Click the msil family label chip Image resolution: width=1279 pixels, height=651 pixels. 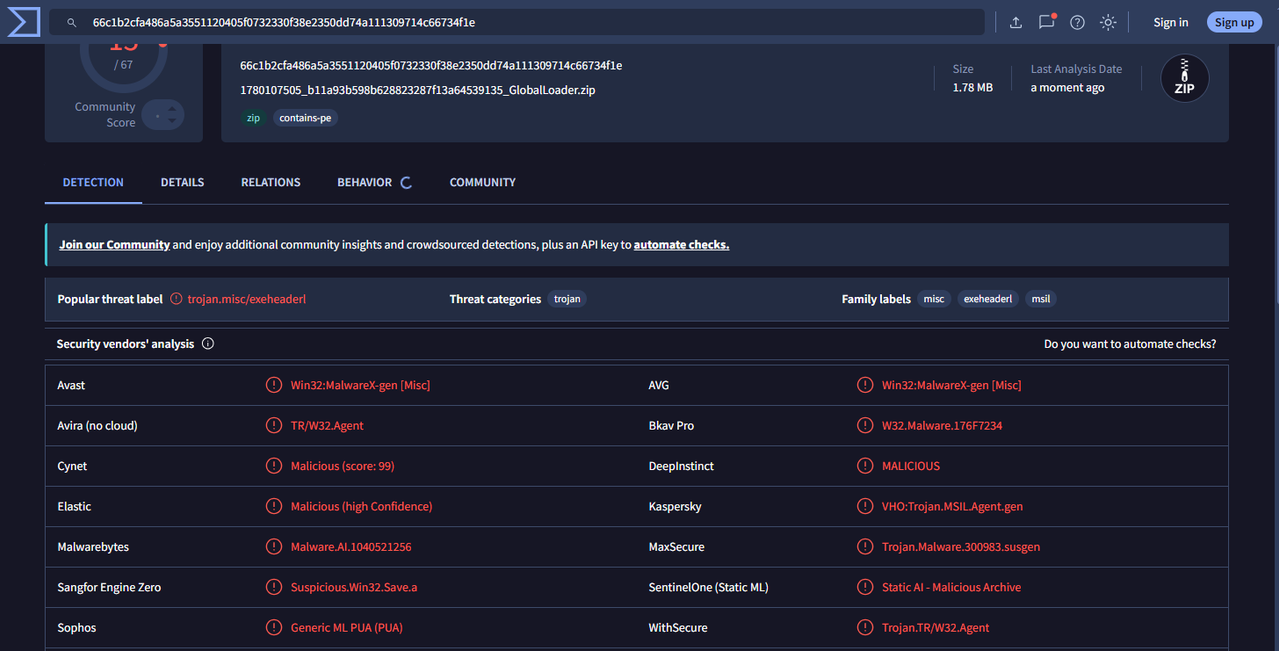[x=1041, y=299]
